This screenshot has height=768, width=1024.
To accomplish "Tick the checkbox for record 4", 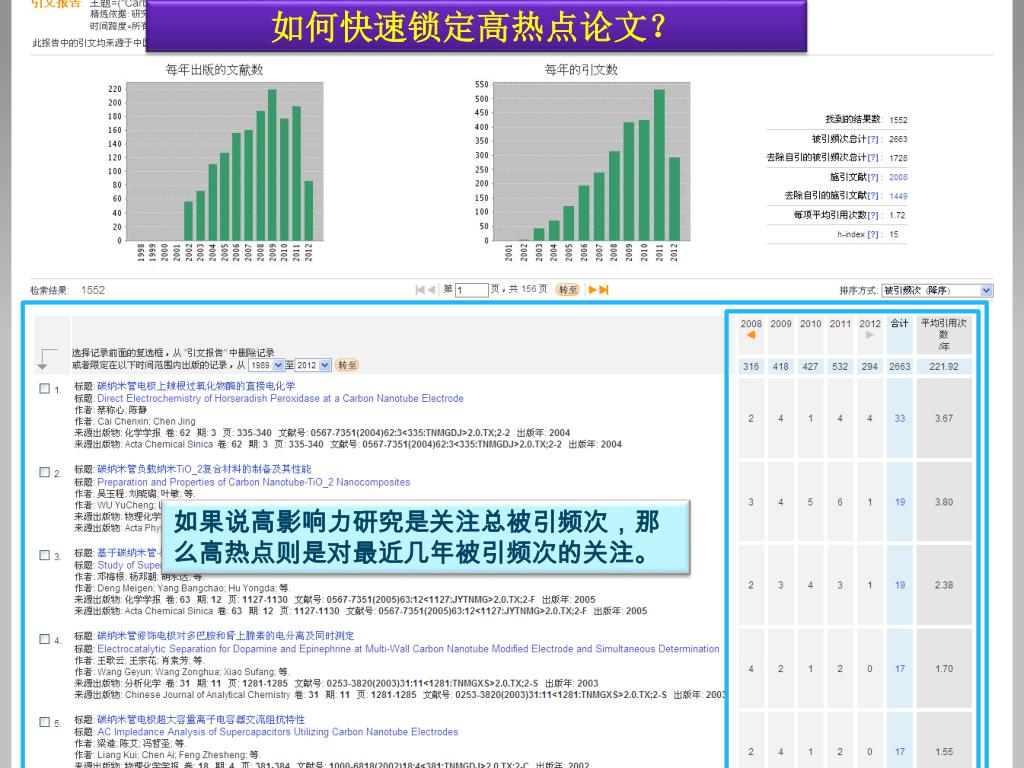I will (44, 639).
